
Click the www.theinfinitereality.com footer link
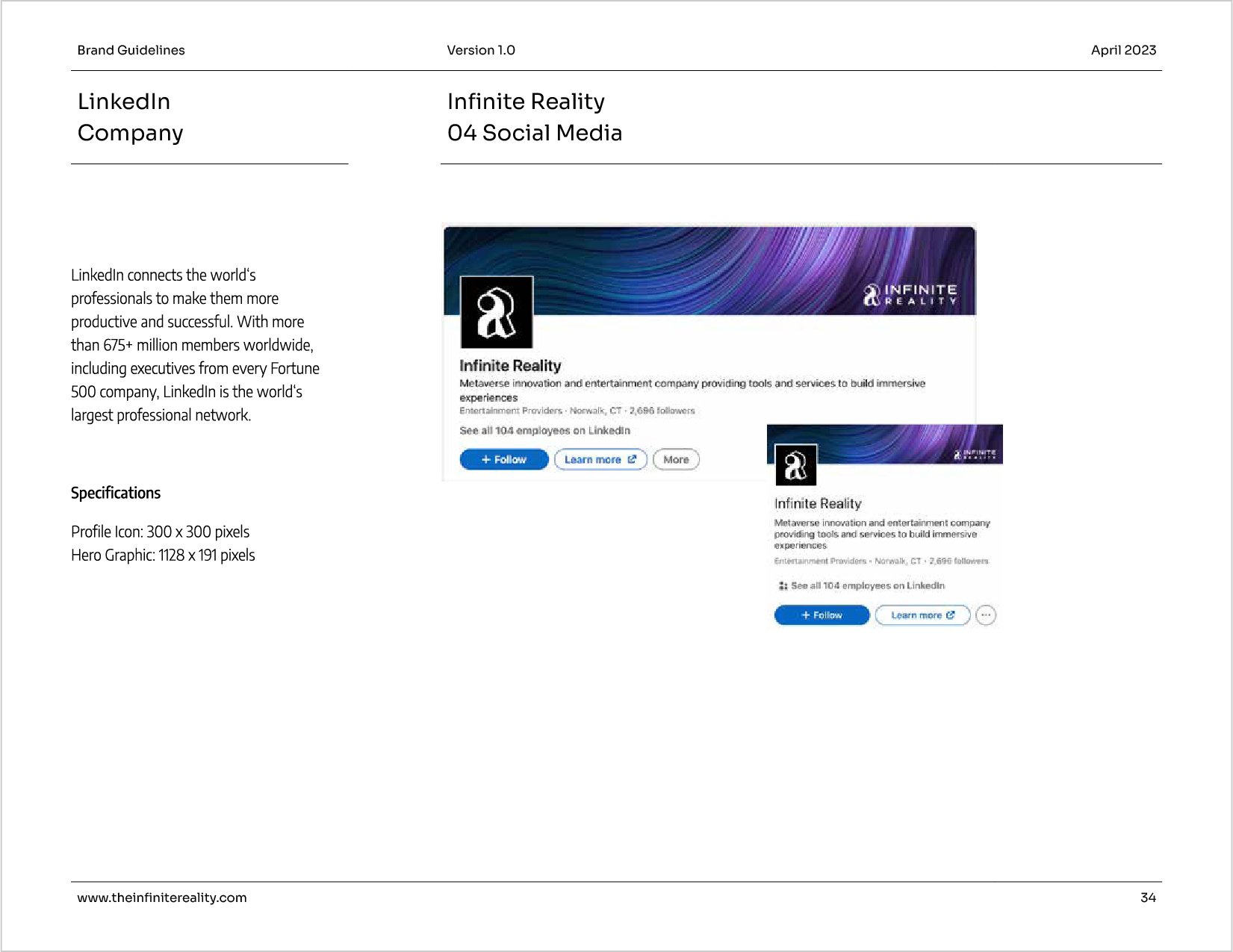(162, 897)
